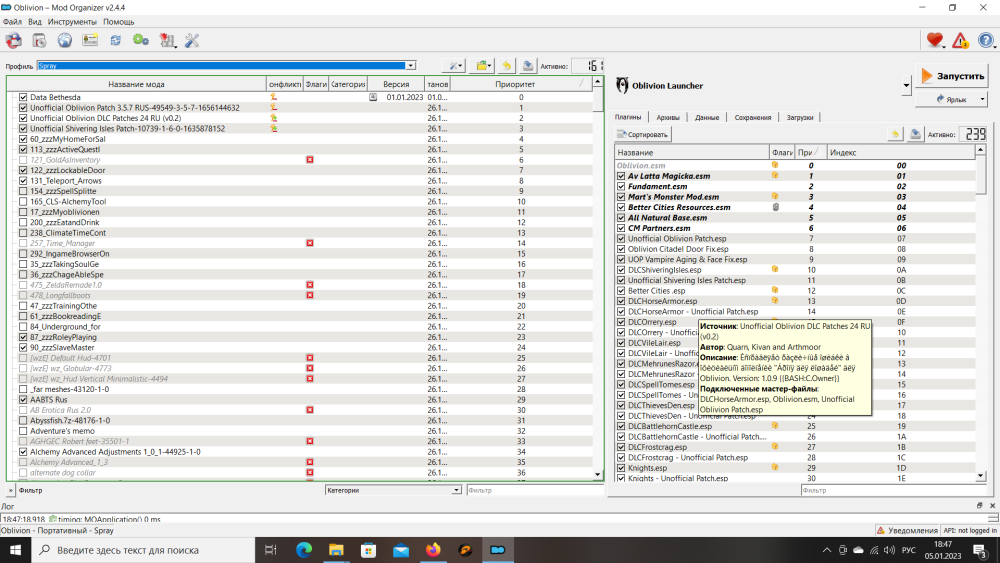Open the profiles configuration icon
This screenshot has height=563, width=1000.
pyautogui.click(x=90, y=41)
